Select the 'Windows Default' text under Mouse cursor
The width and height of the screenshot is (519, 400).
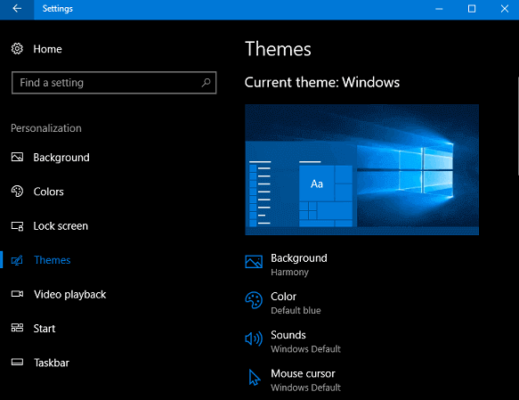tap(306, 388)
